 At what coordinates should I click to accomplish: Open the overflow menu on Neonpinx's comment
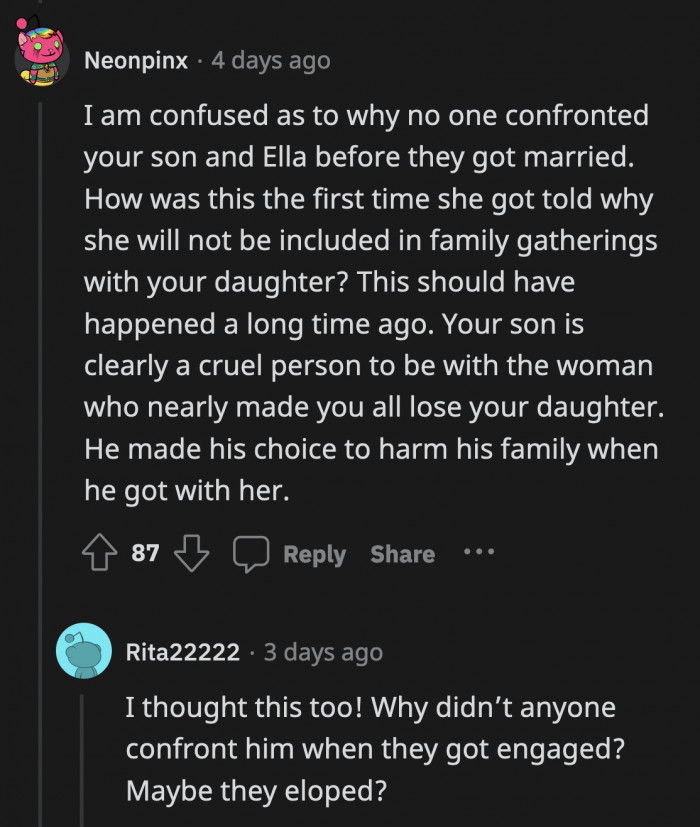click(479, 553)
